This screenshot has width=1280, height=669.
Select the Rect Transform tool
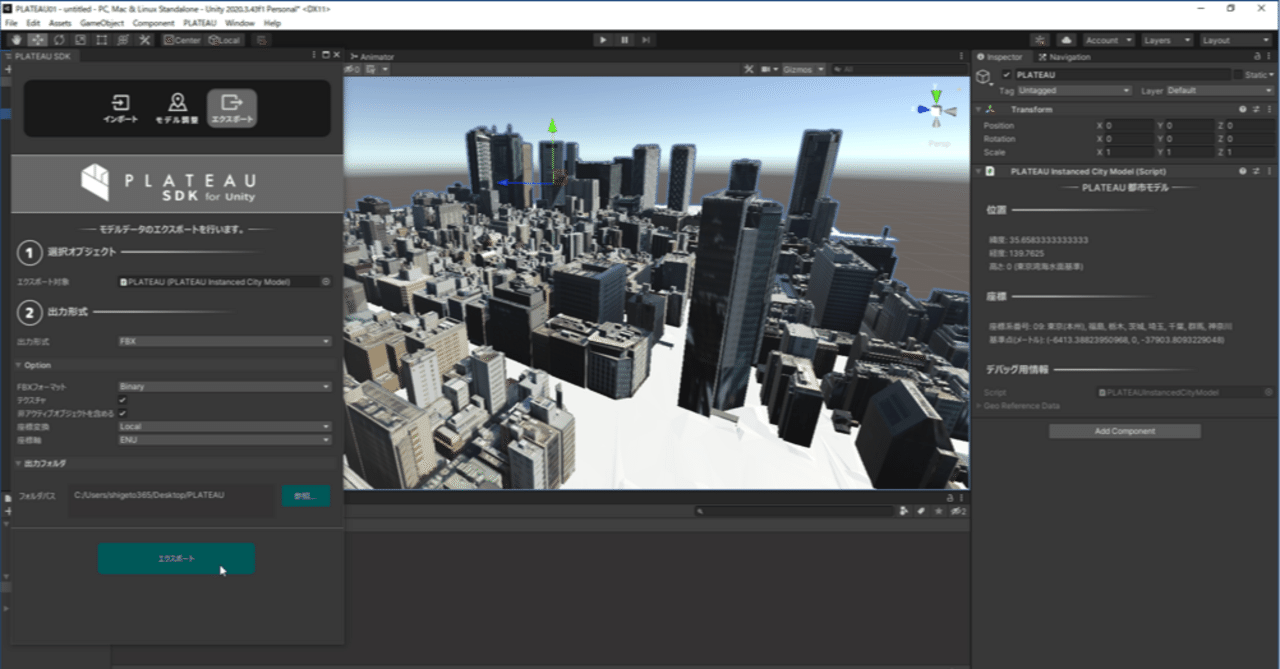point(103,39)
